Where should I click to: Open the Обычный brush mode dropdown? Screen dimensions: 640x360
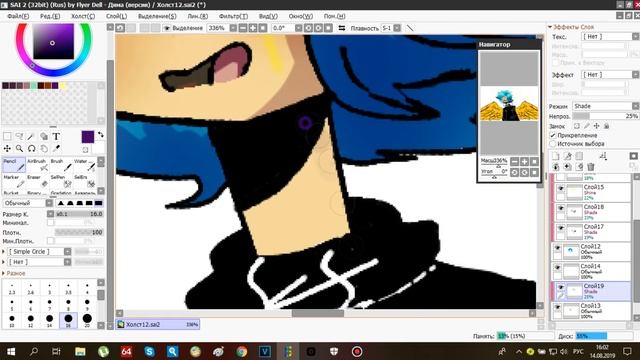click(28, 203)
